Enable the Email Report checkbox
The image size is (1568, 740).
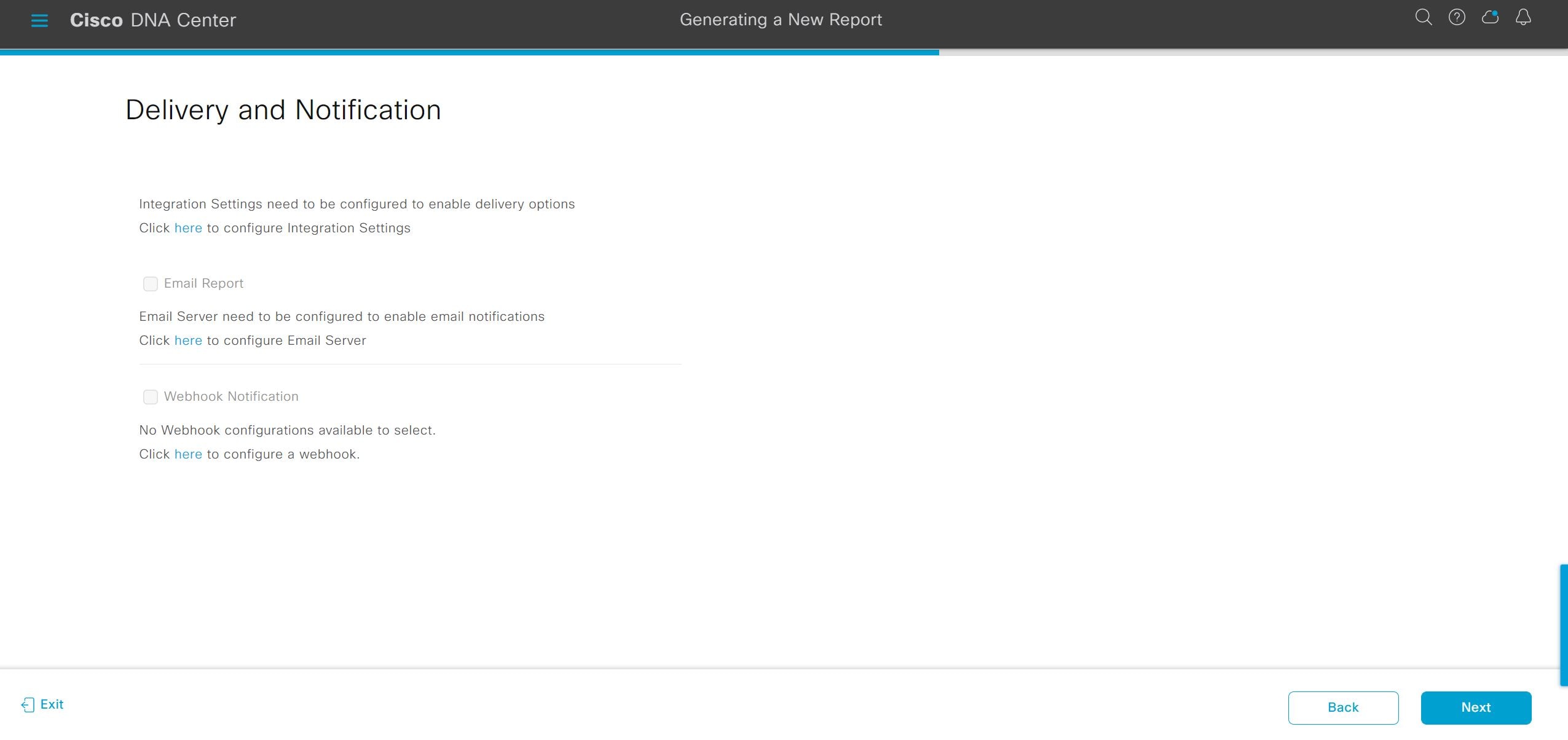click(151, 283)
